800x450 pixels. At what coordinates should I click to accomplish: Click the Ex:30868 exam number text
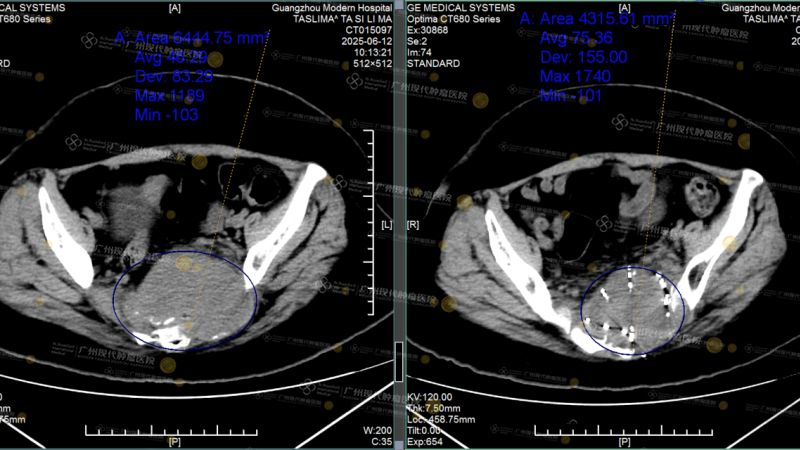pyautogui.click(x=428, y=30)
